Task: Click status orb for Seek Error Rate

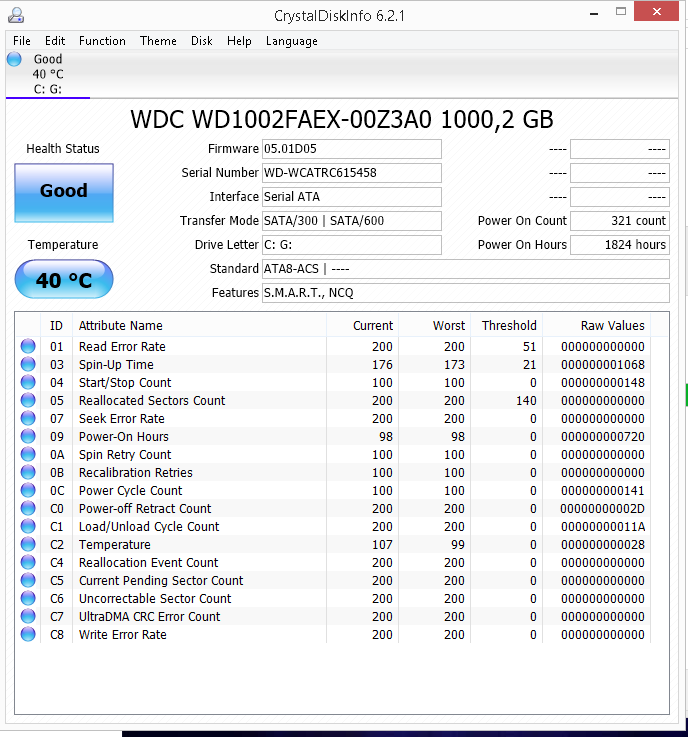Action: click(x=28, y=418)
